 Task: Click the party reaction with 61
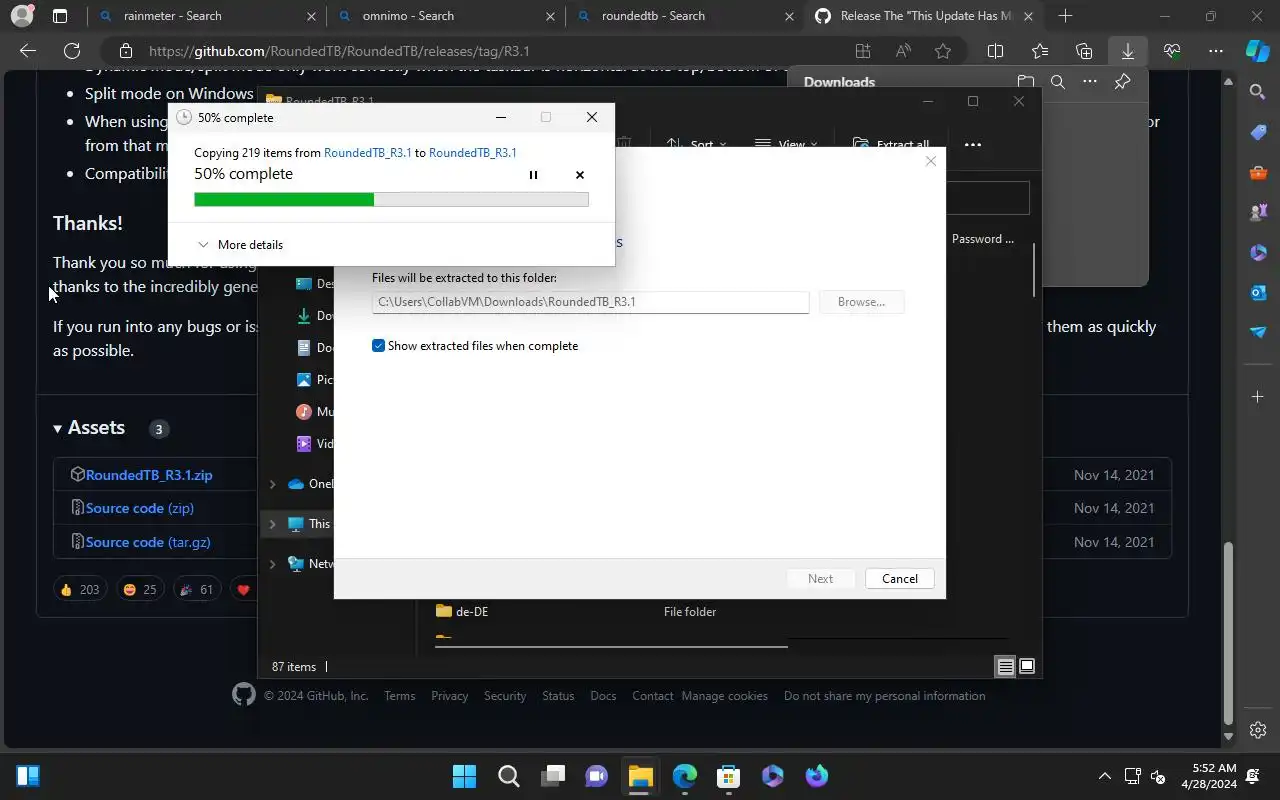pyautogui.click(x=196, y=590)
